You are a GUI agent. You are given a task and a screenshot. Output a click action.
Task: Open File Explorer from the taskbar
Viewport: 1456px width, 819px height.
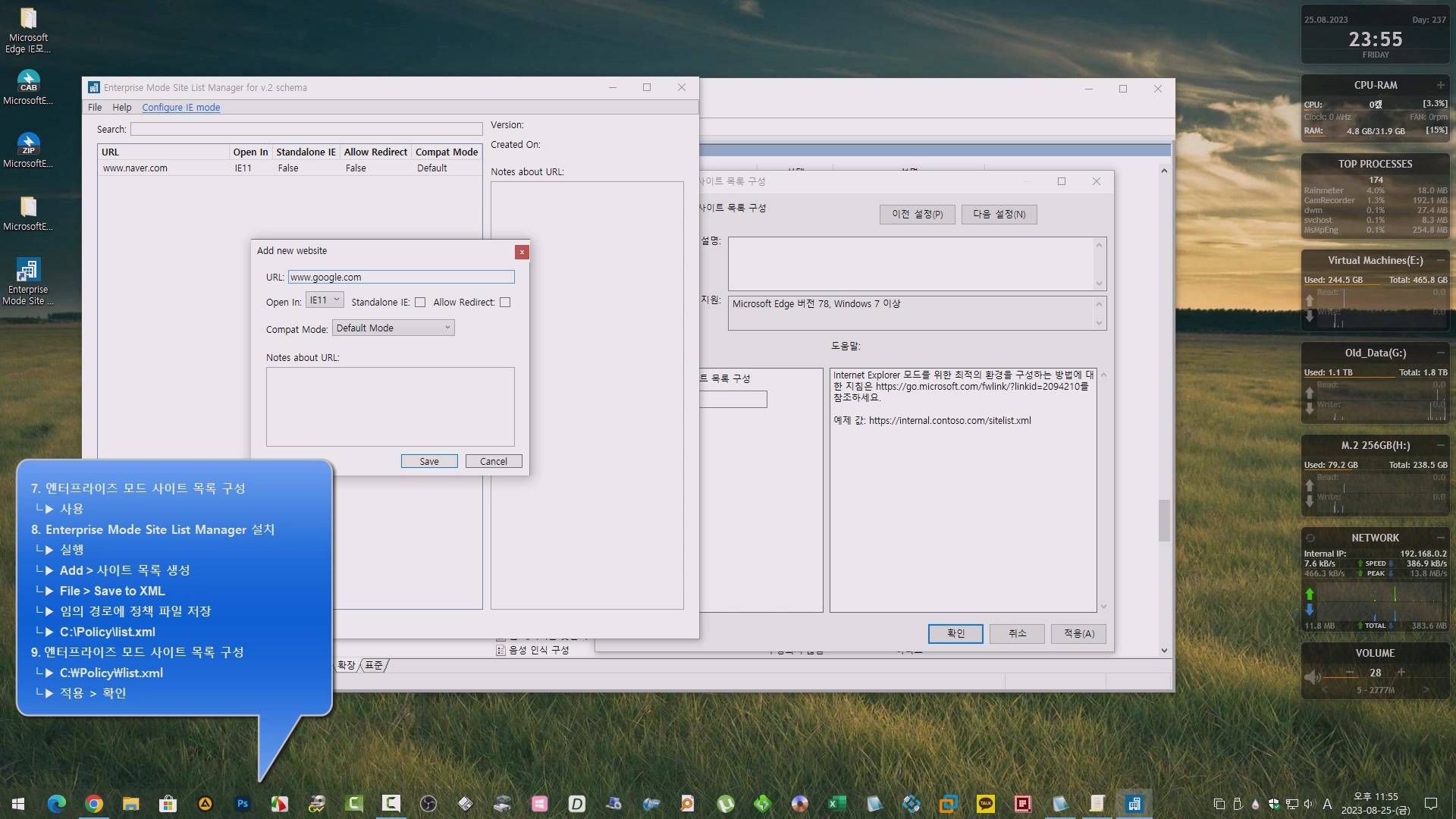(x=131, y=803)
